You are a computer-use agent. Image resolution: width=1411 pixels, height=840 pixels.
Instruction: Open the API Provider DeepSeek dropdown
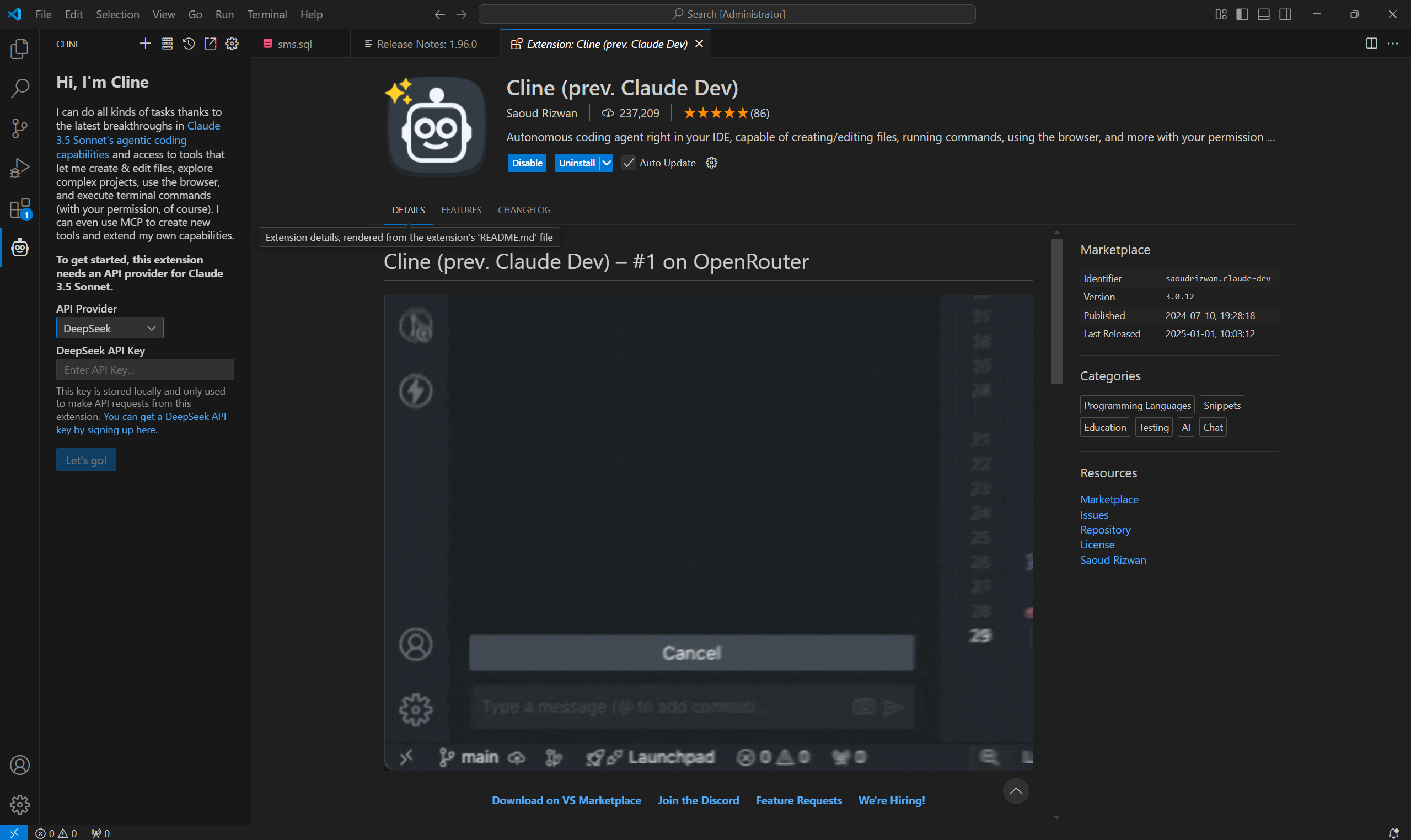[x=109, y=328]
